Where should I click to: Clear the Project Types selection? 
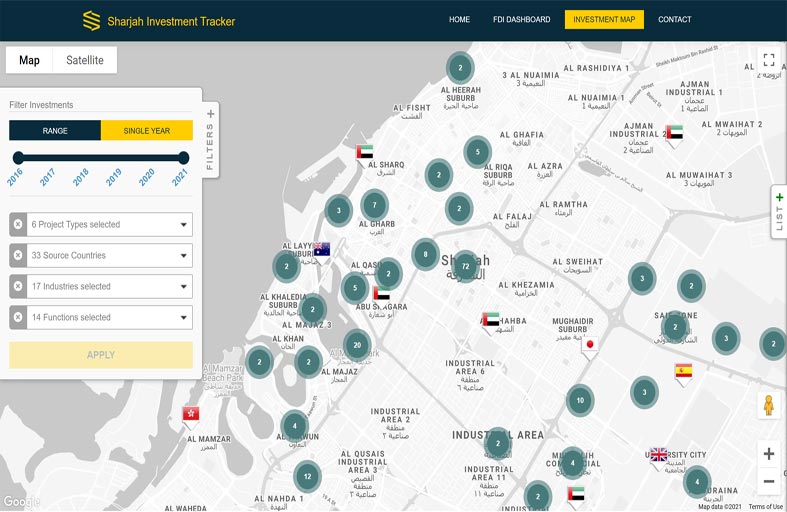tap(18, 225)
